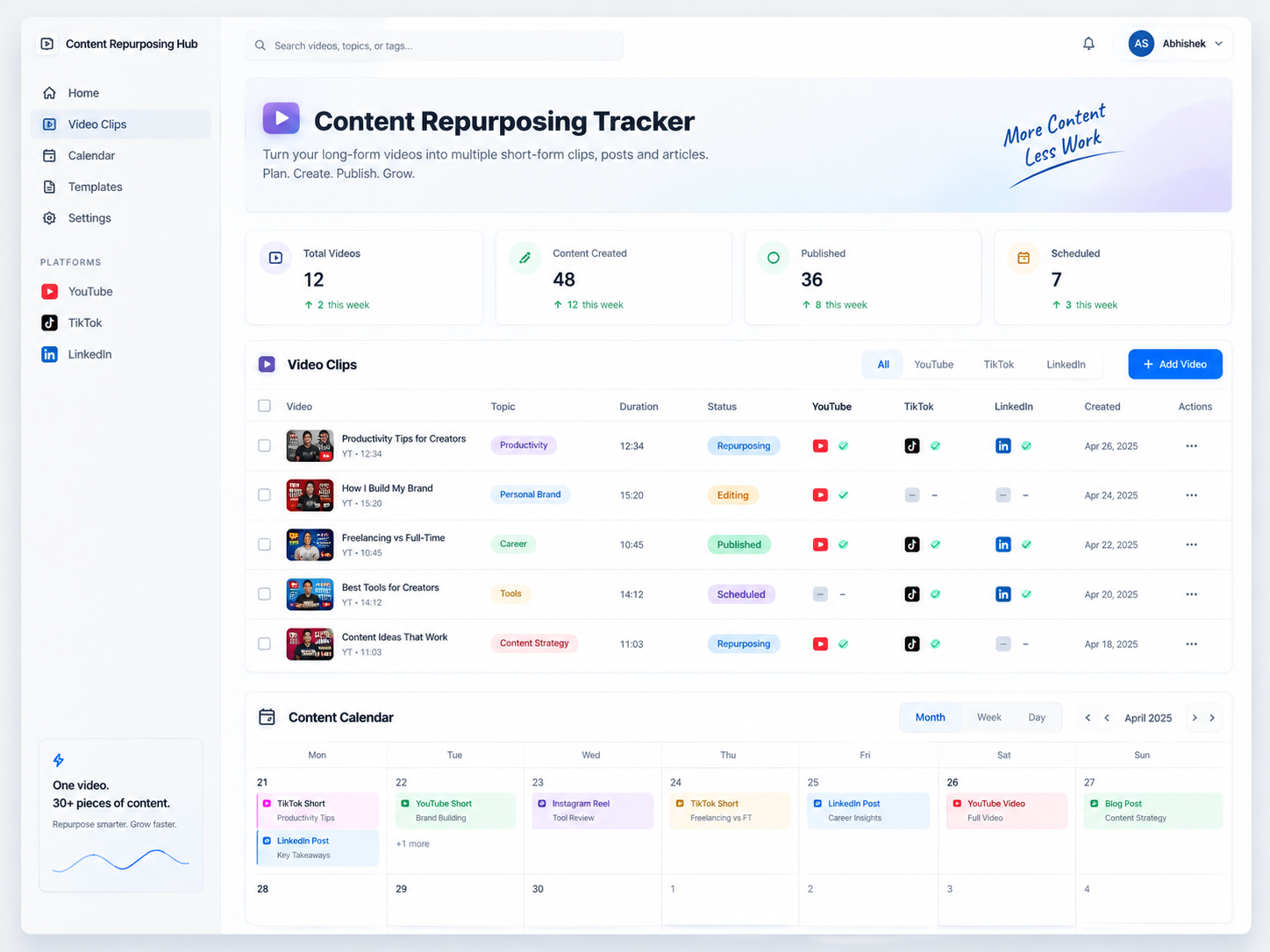Expand the +1 more events on the 22nd

point(412,844)
